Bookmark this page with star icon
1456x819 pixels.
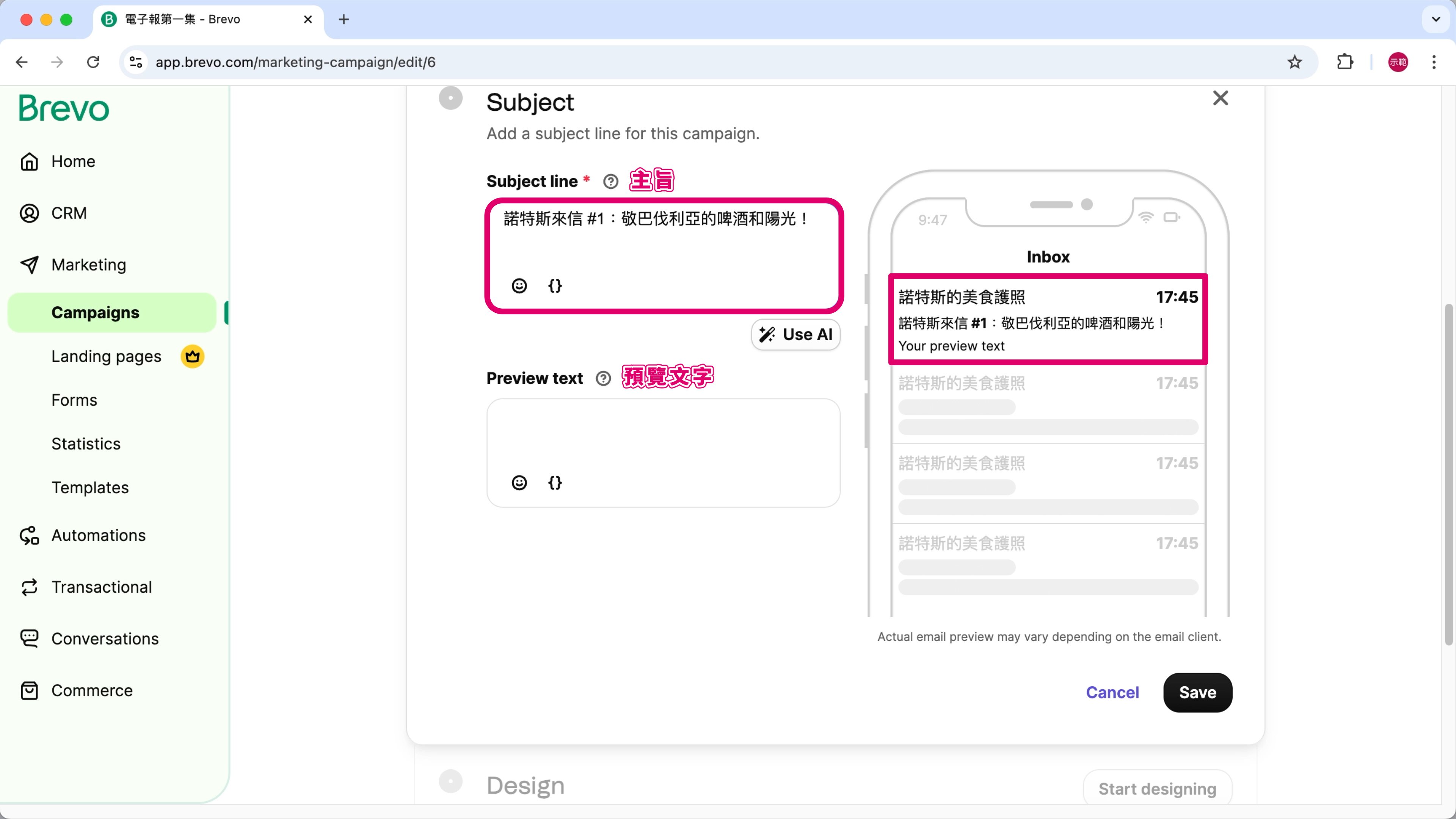click(1294, 62)
